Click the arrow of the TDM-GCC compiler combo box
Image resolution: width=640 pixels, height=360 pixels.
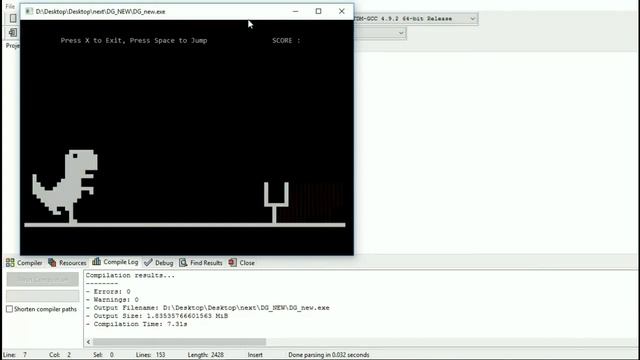(x=472, y=19)
